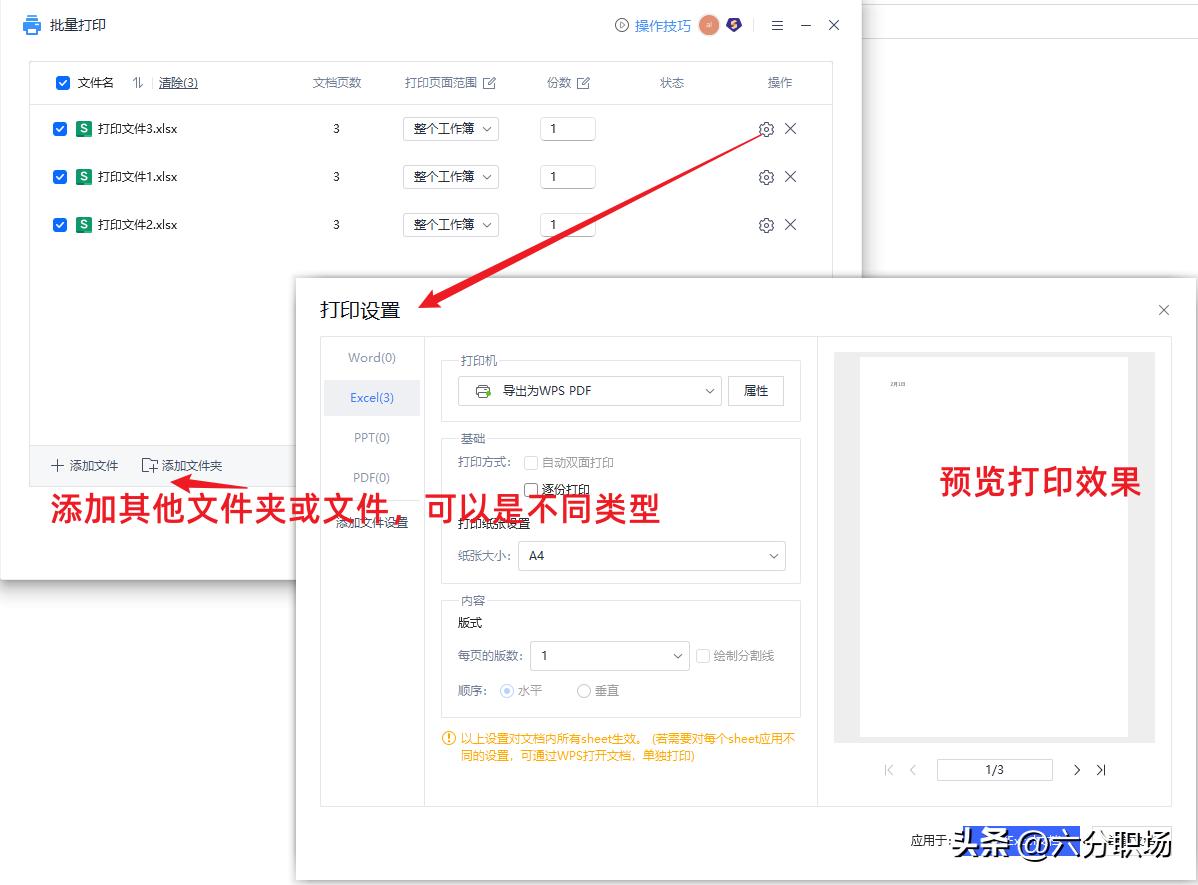
Task: Remove 打印文件1.xlsx using its × icon
Action: (791, 176)
